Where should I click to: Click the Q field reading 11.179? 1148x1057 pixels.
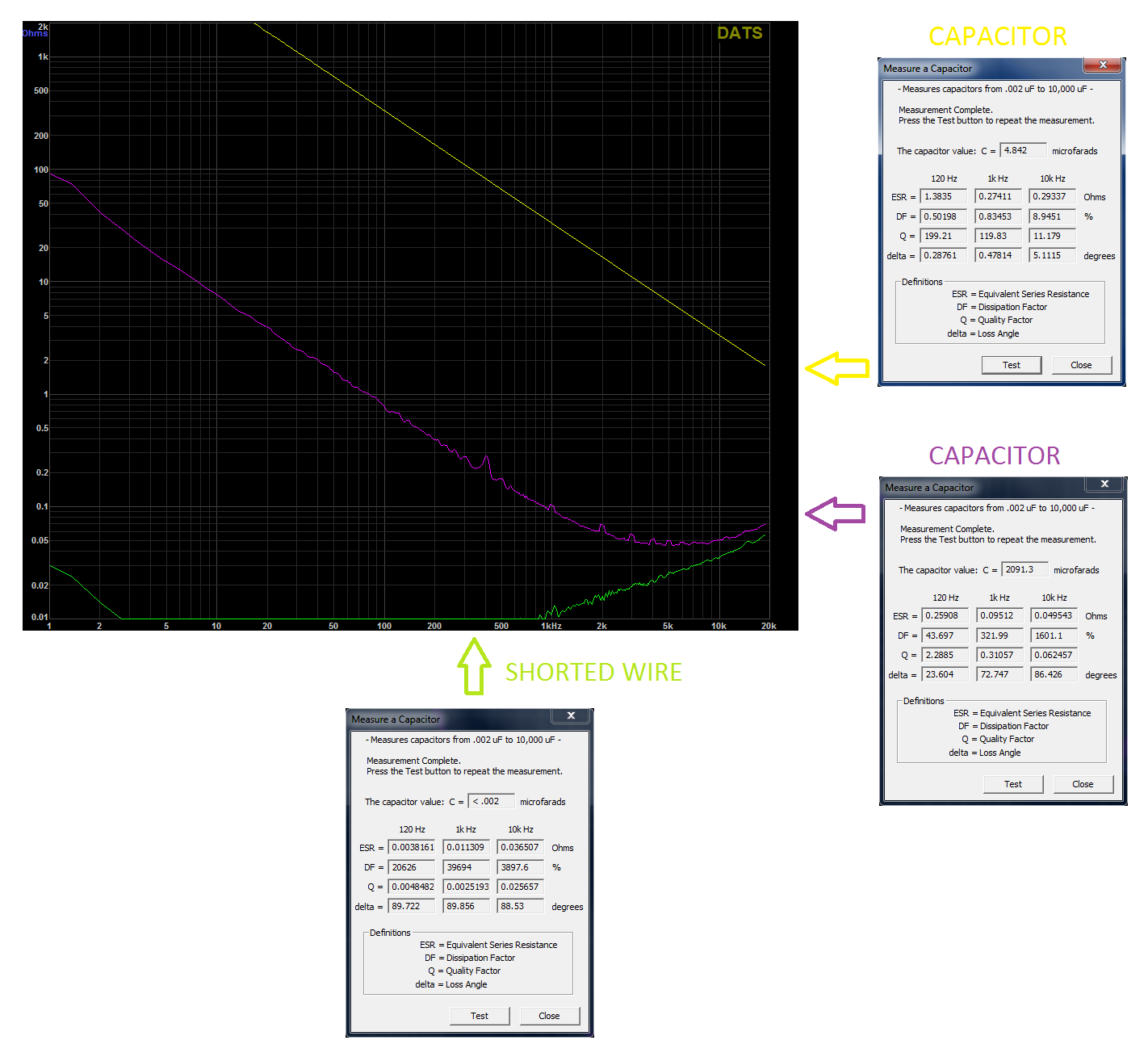(1053, 236)
